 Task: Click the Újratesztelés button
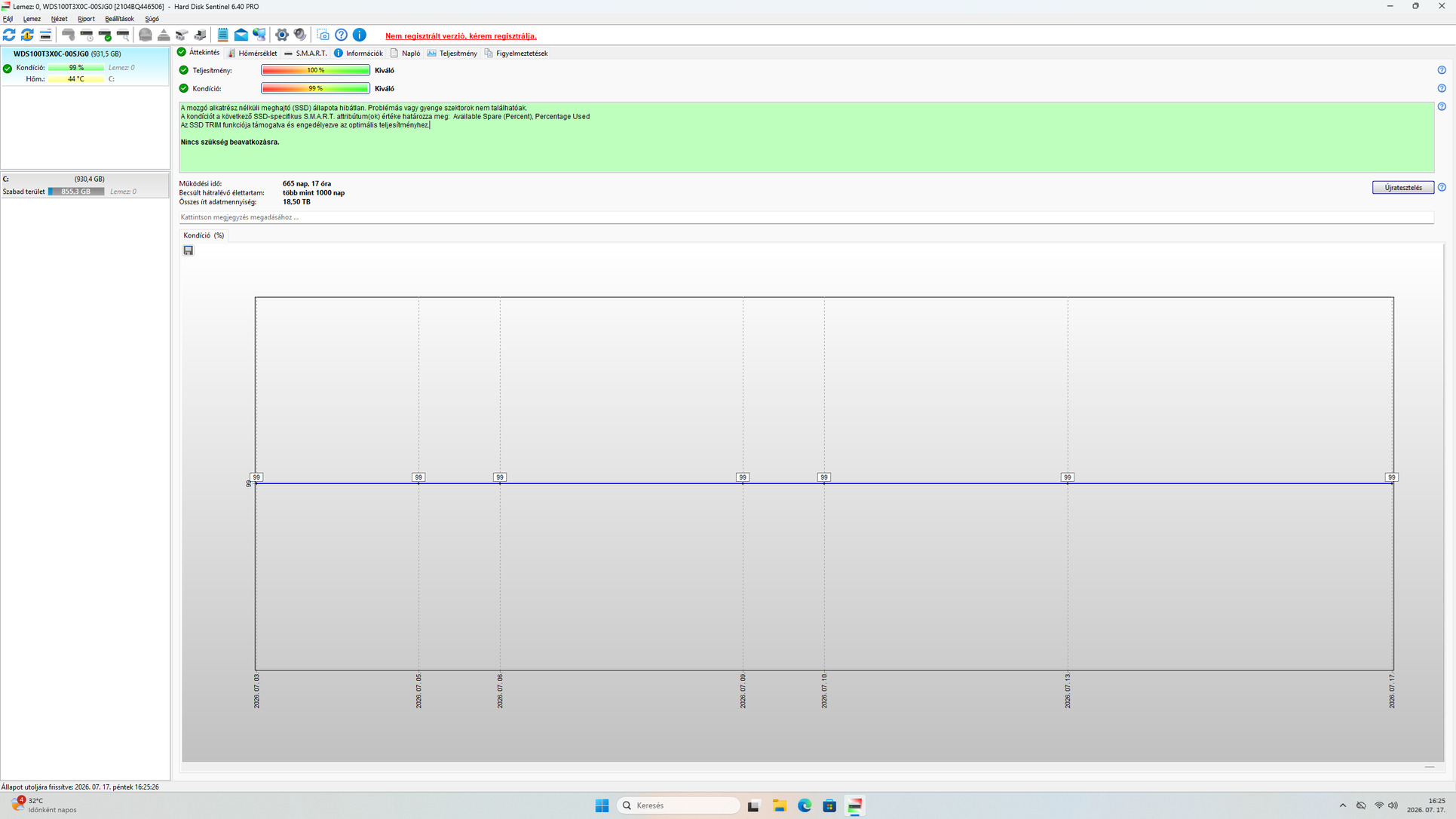pyautogui.click(x=1402, y=187)
